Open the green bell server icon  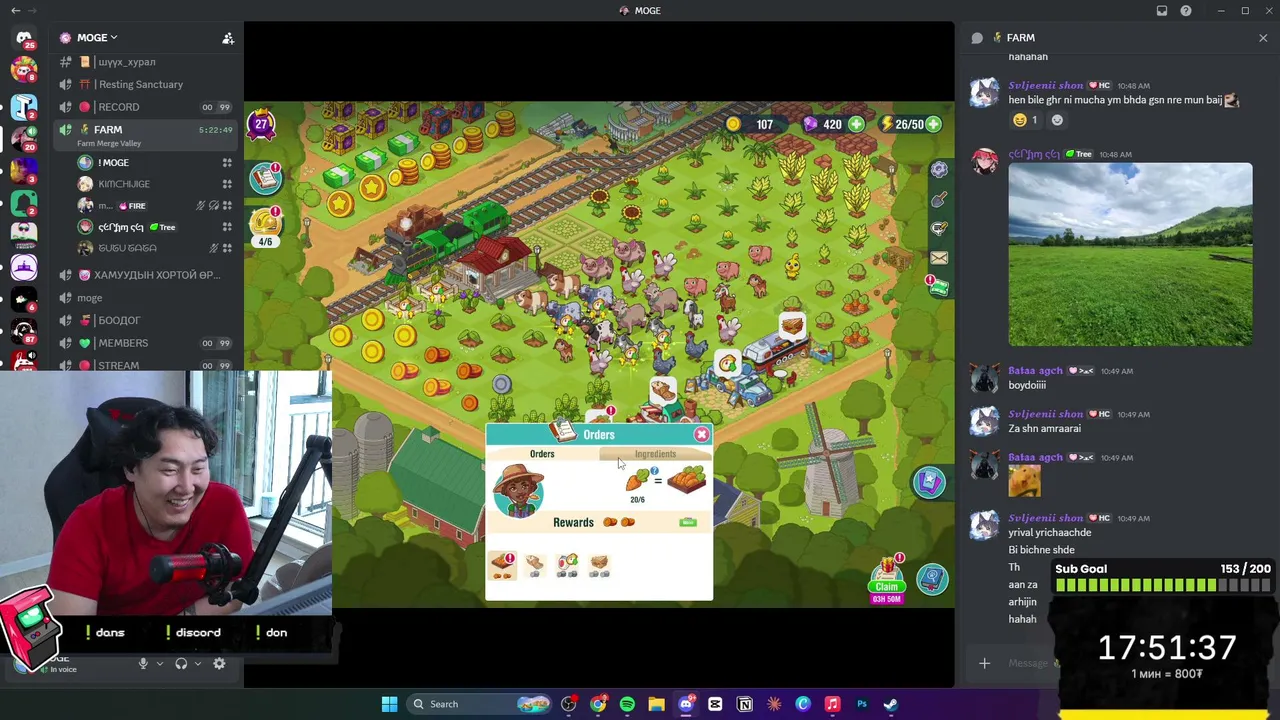[24, 203]
